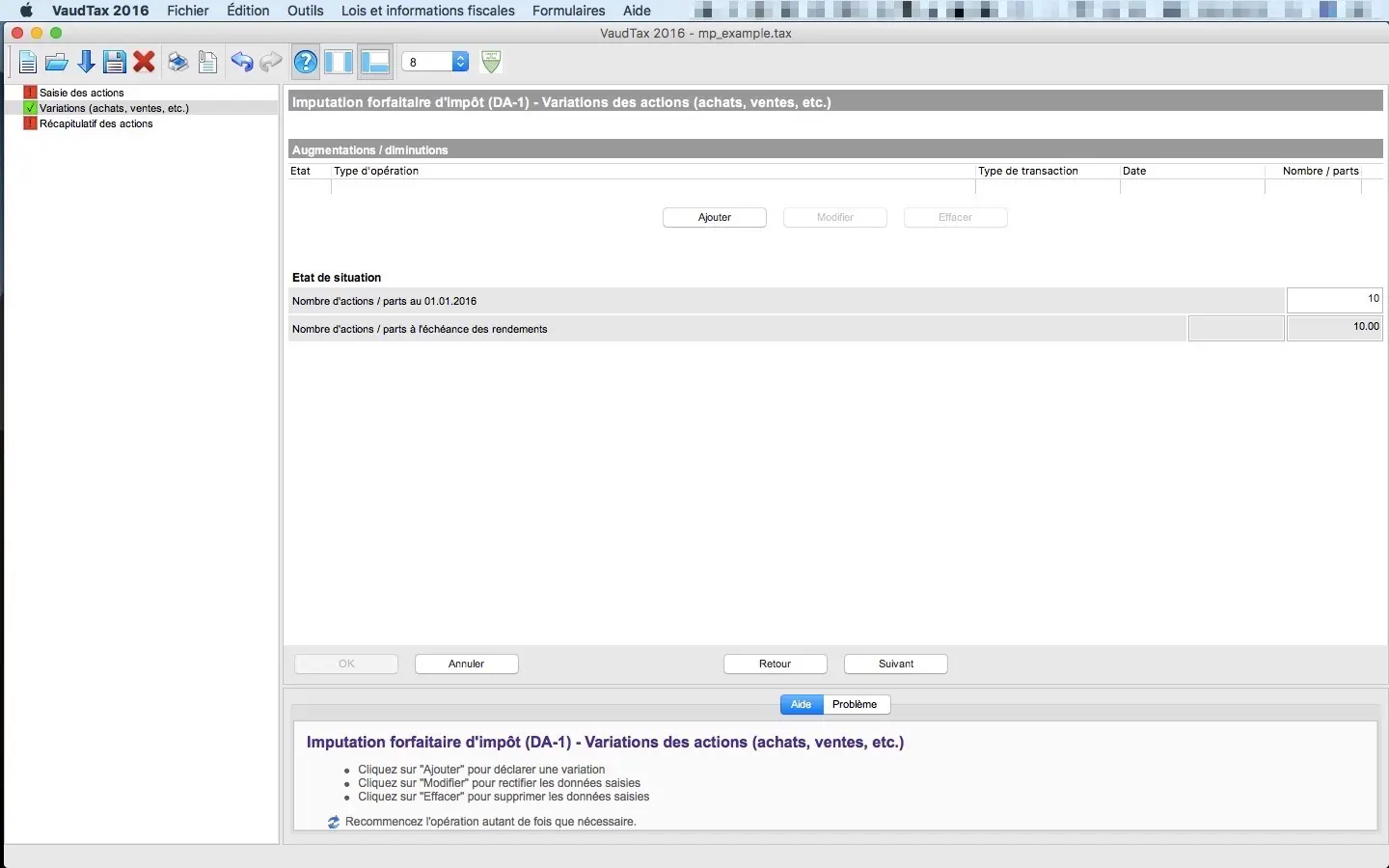Click the help line about "Modifier"
The width and height of the screenshot is (1389, 868).
pos(499,783)
